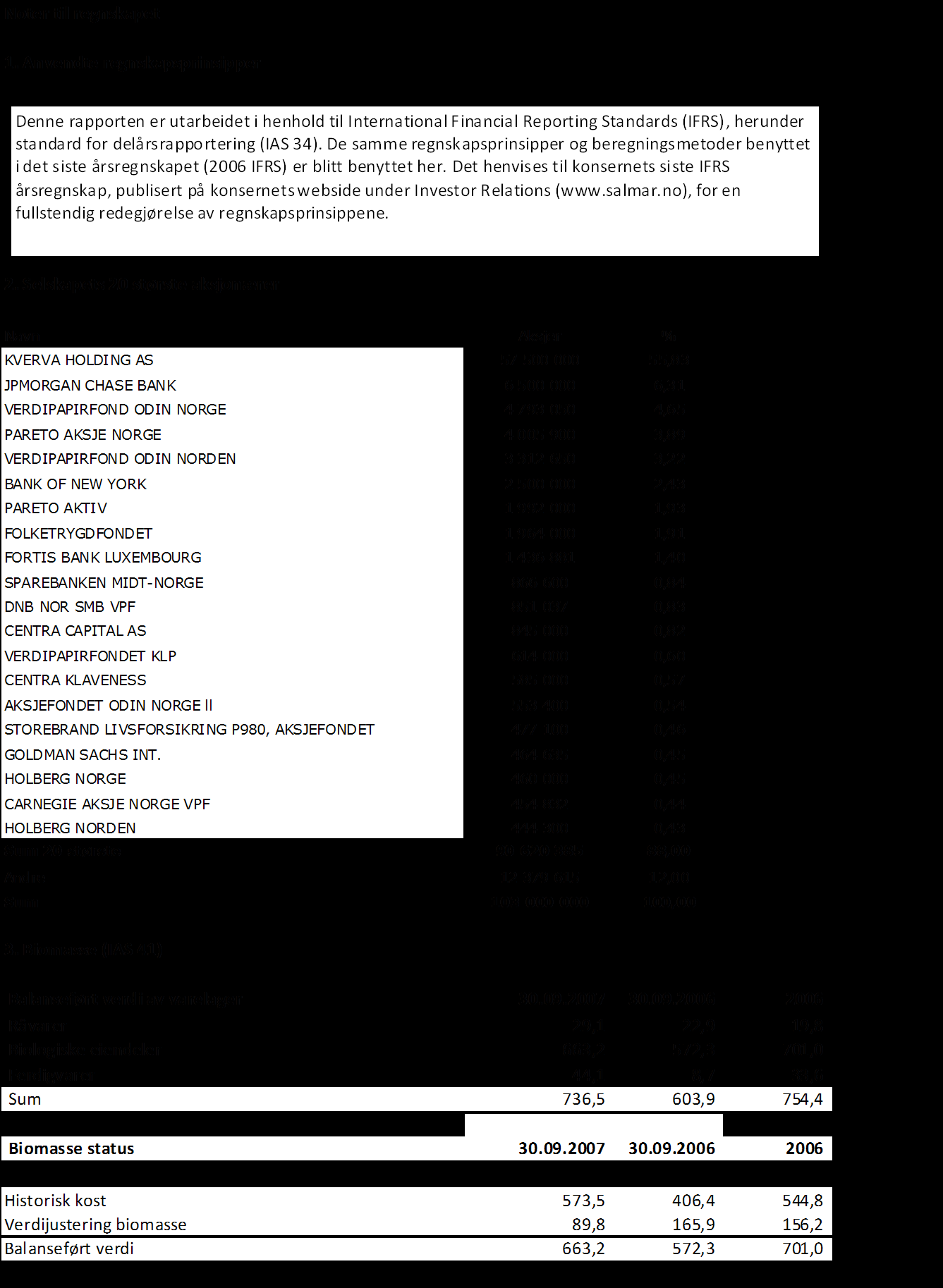Screen dimensions: 943x1288
Task: Select the Sum value 754,4
Action: 803,1100
